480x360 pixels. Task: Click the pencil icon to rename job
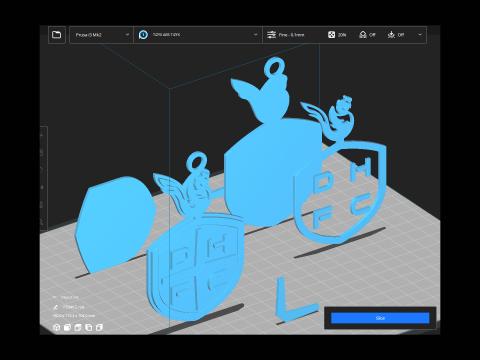(55, 307)
